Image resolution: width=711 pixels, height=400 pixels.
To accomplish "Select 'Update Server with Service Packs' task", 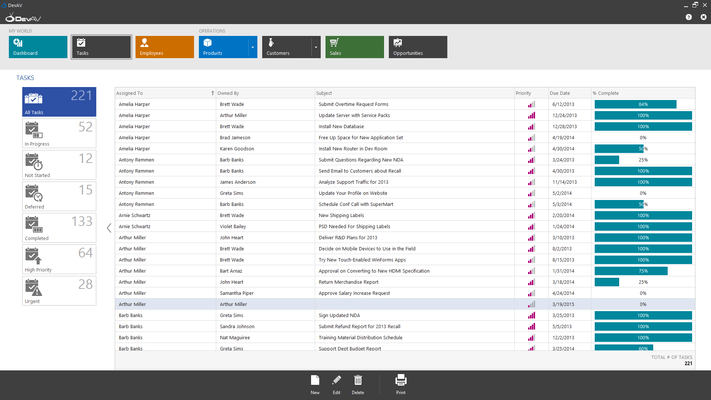I will click(405, 115).
